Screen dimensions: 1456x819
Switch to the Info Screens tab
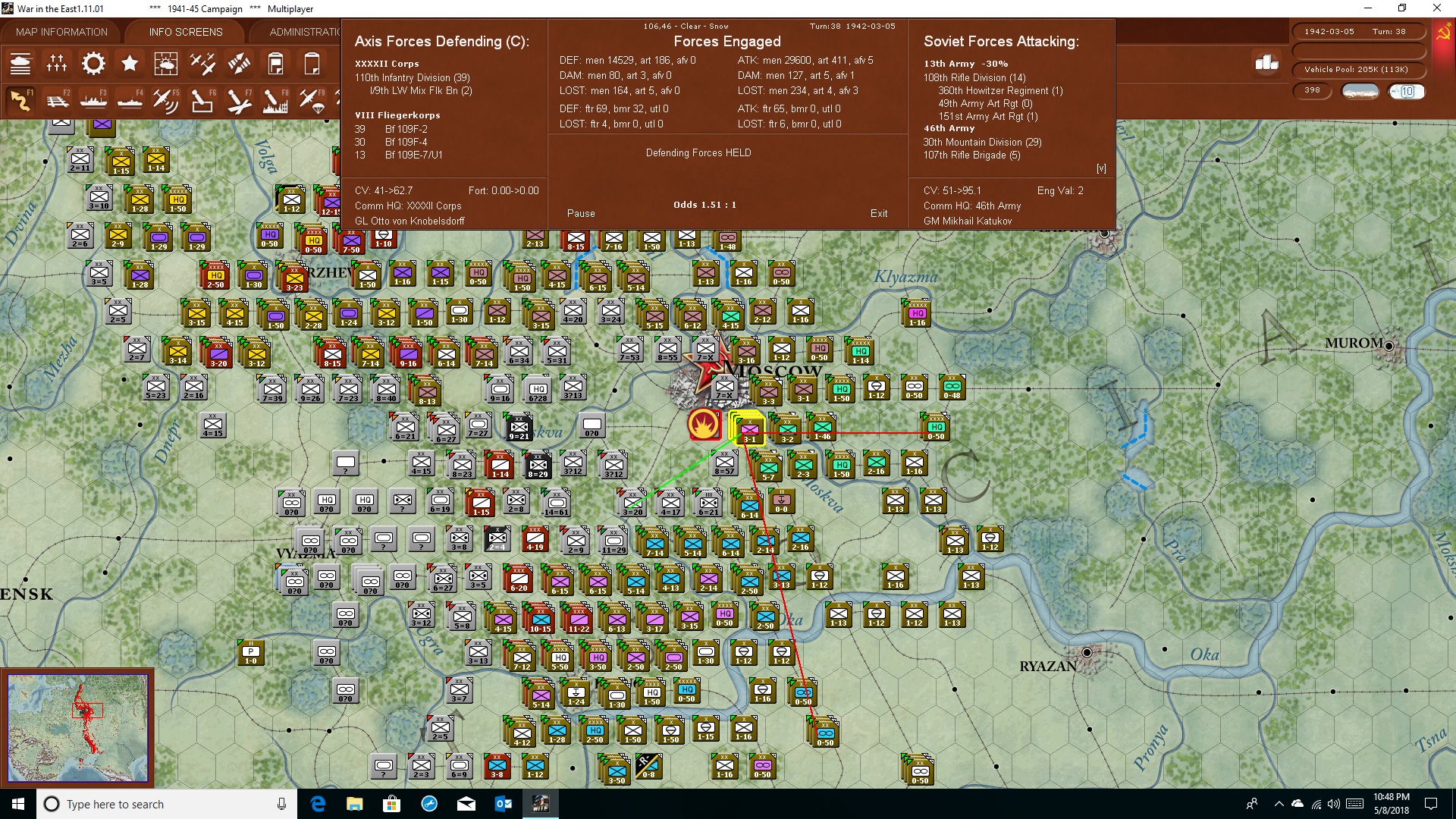coord(186,32)
